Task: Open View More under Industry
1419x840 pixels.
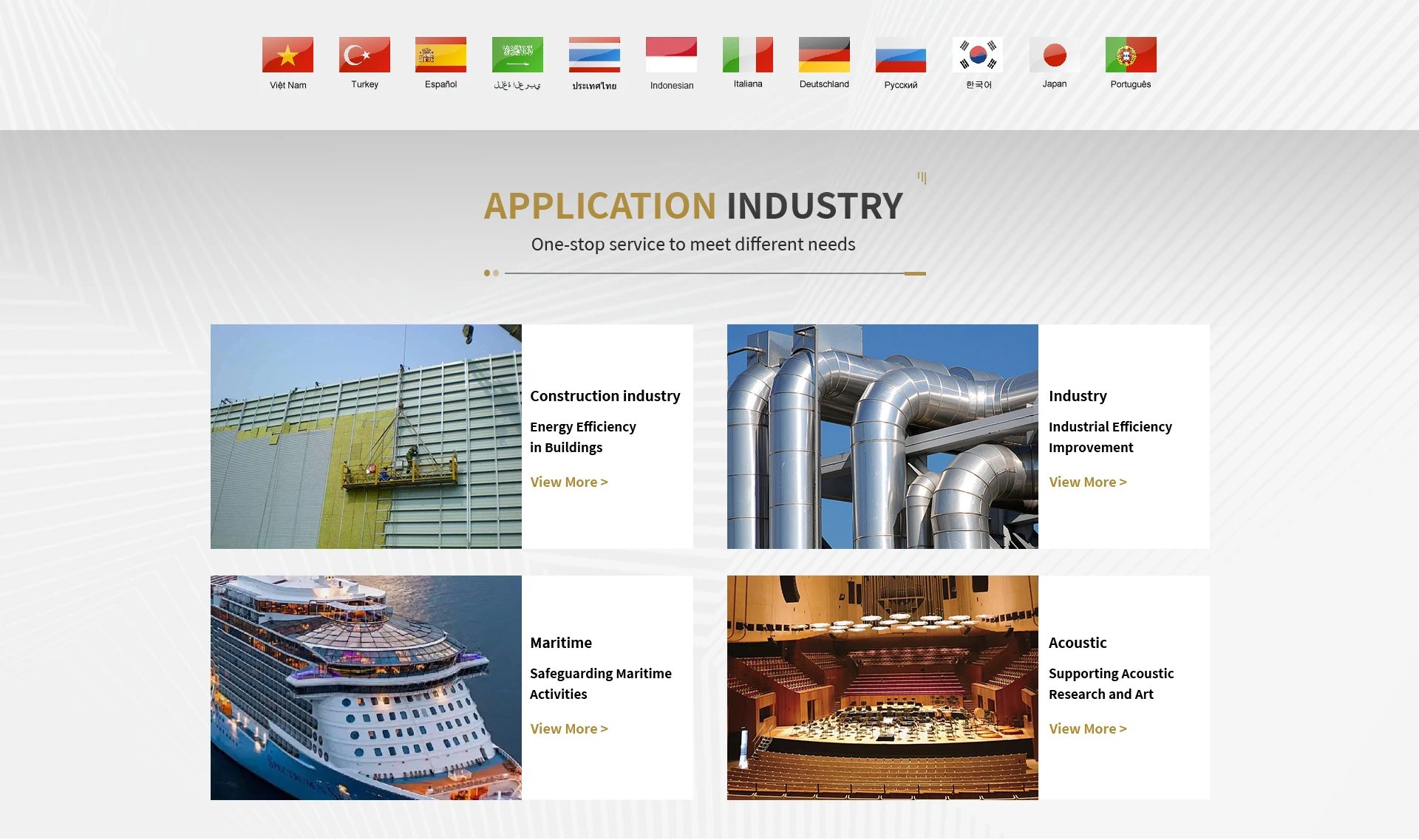Action: click(x=1088, y=482)
